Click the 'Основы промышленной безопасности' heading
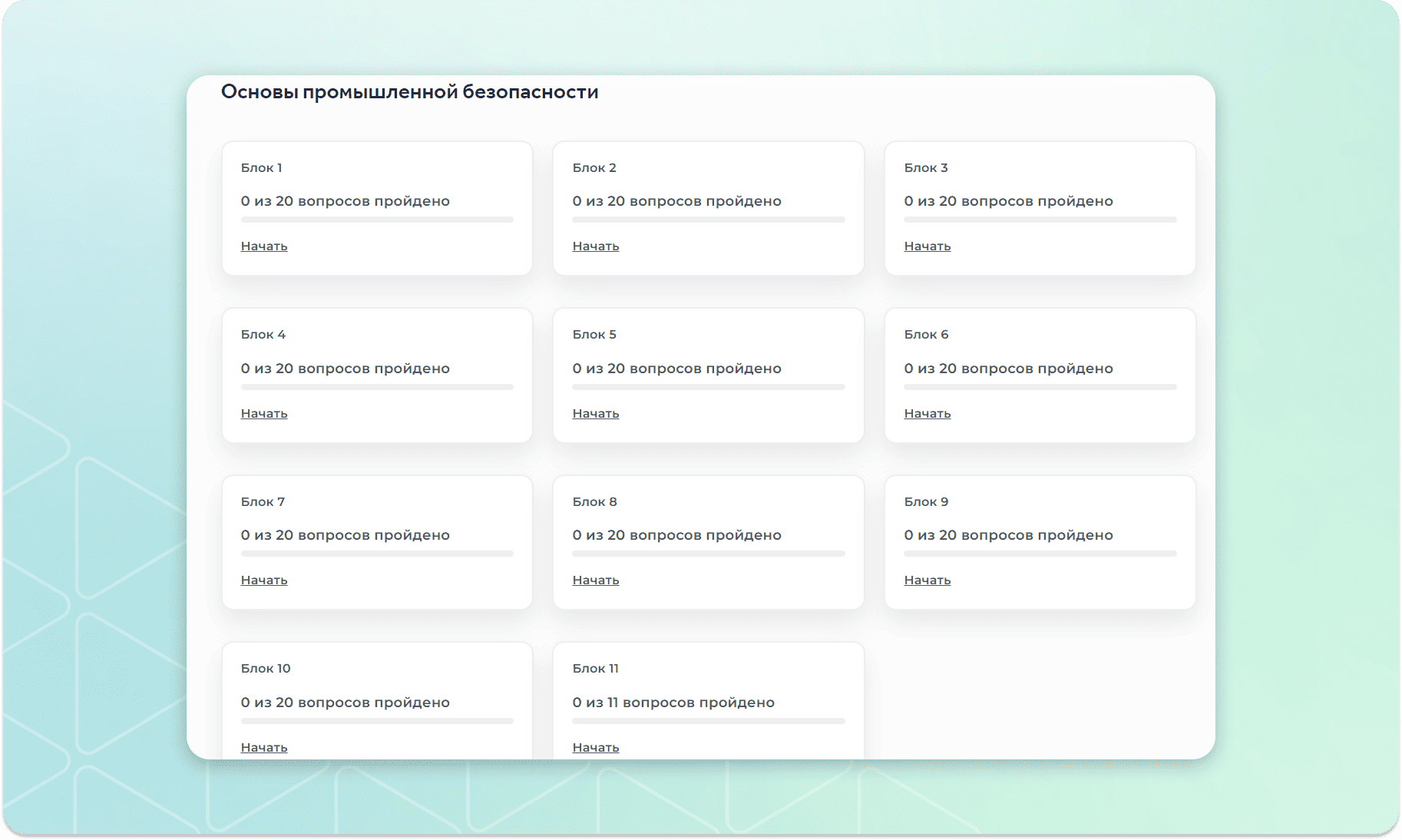This screenshot has height=840, width=1402. tap(409, 92)
